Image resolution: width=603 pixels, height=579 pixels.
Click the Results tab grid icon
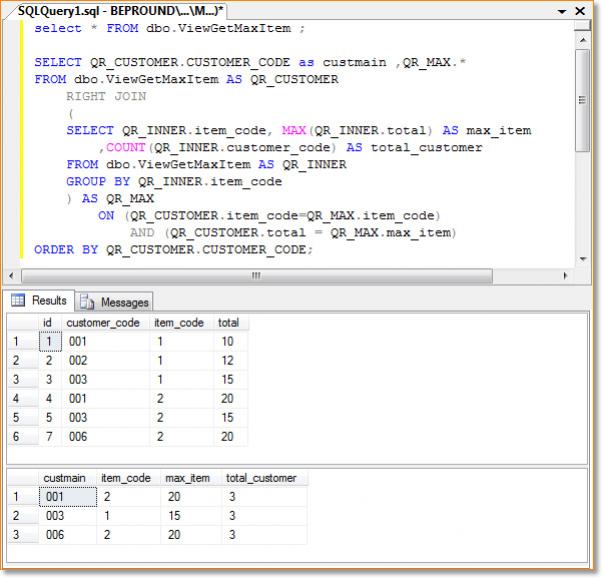coord(19,301)
